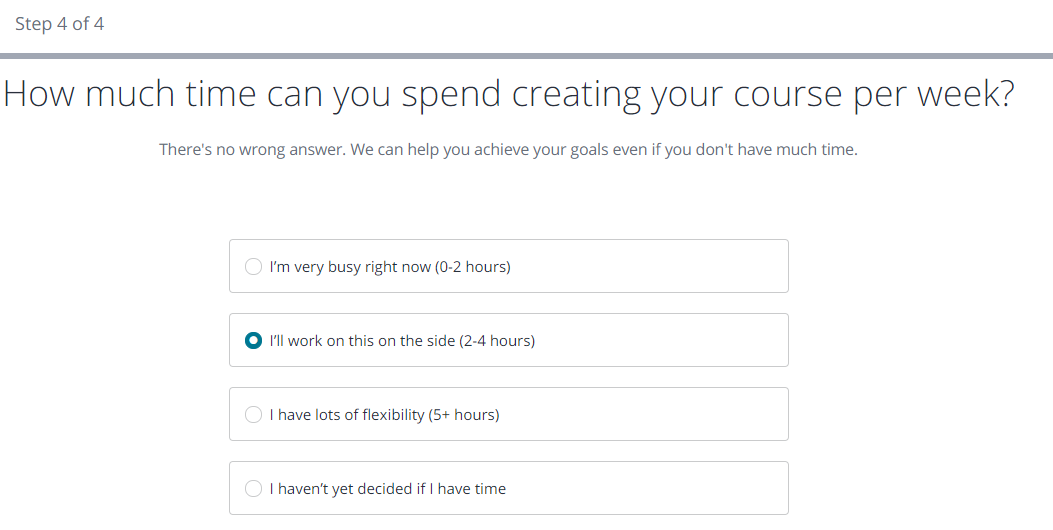This screenshot has height=530, width=1053.
Task: Select the "I'm very busy right now" radio button
Action: click(254, 267)
